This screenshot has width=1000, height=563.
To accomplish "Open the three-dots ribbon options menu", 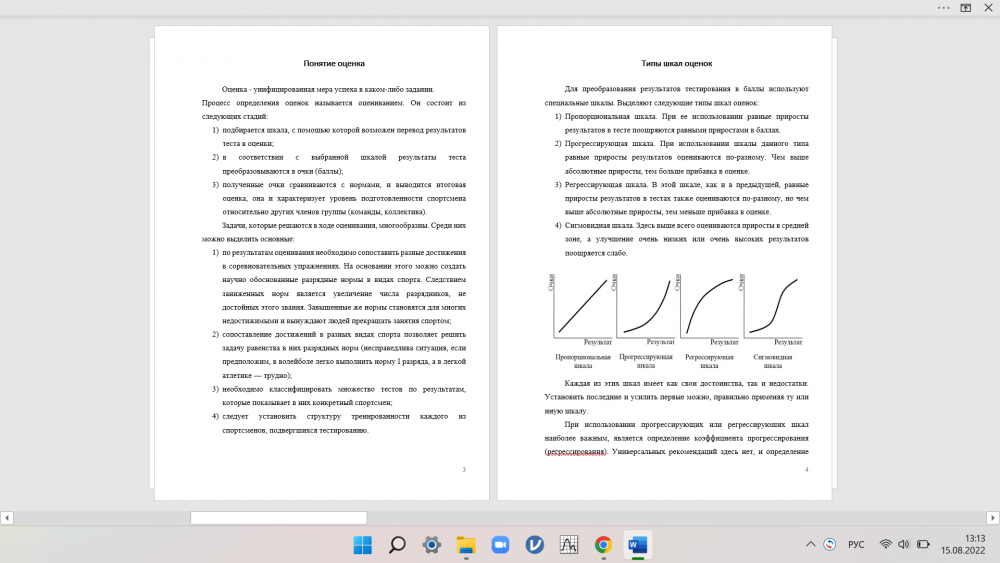I will click(x=943, y=7).
